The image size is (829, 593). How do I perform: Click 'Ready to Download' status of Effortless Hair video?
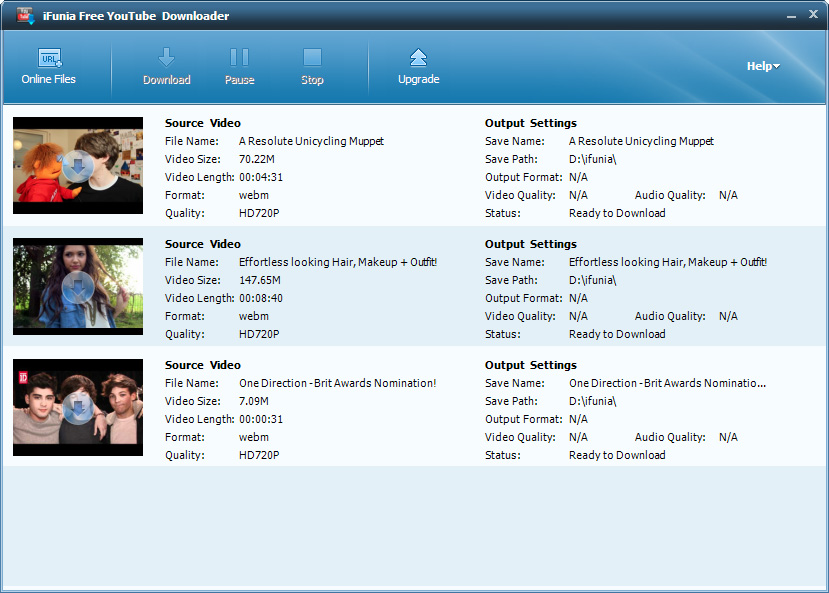pyautogui.click(x=617, y=334)
